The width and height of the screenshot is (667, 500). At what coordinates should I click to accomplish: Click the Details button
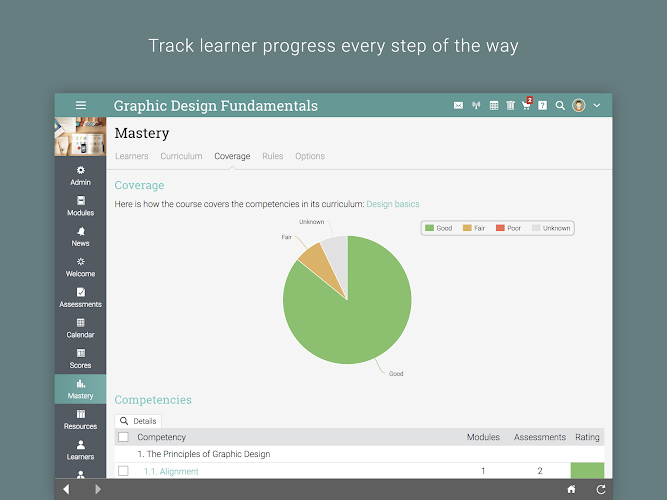pos(138,421)
